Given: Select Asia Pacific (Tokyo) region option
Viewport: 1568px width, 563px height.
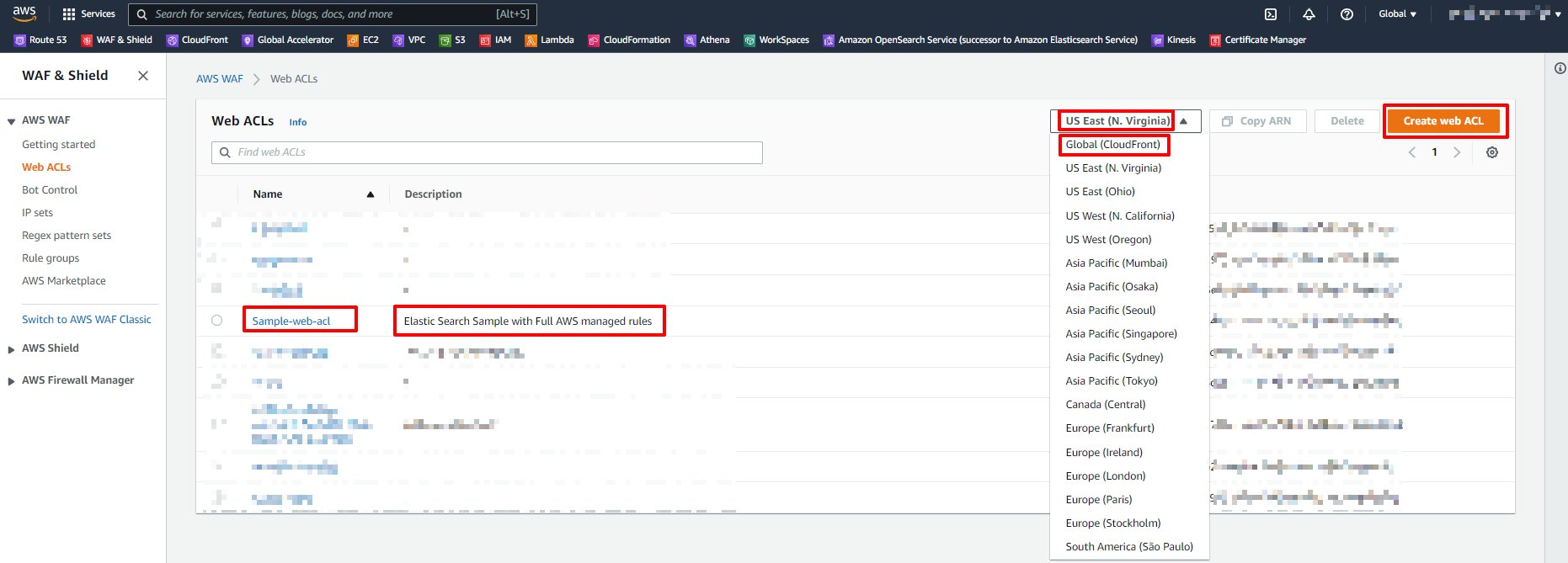Looking at the screenshot, I should pos(1111,381).
